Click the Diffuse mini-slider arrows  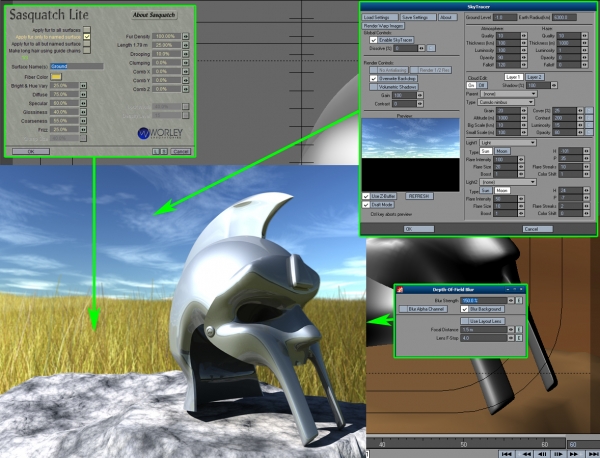83,94
